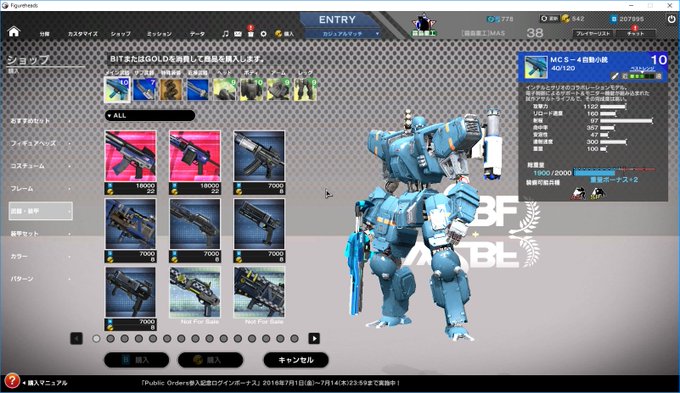
Task: Open the mail envelope inbox
Action: tap(238, 33)
